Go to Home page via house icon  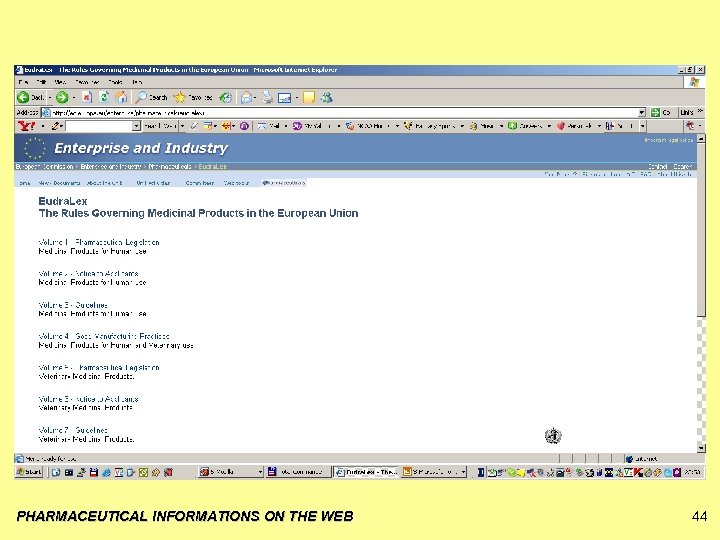(121, 97)
